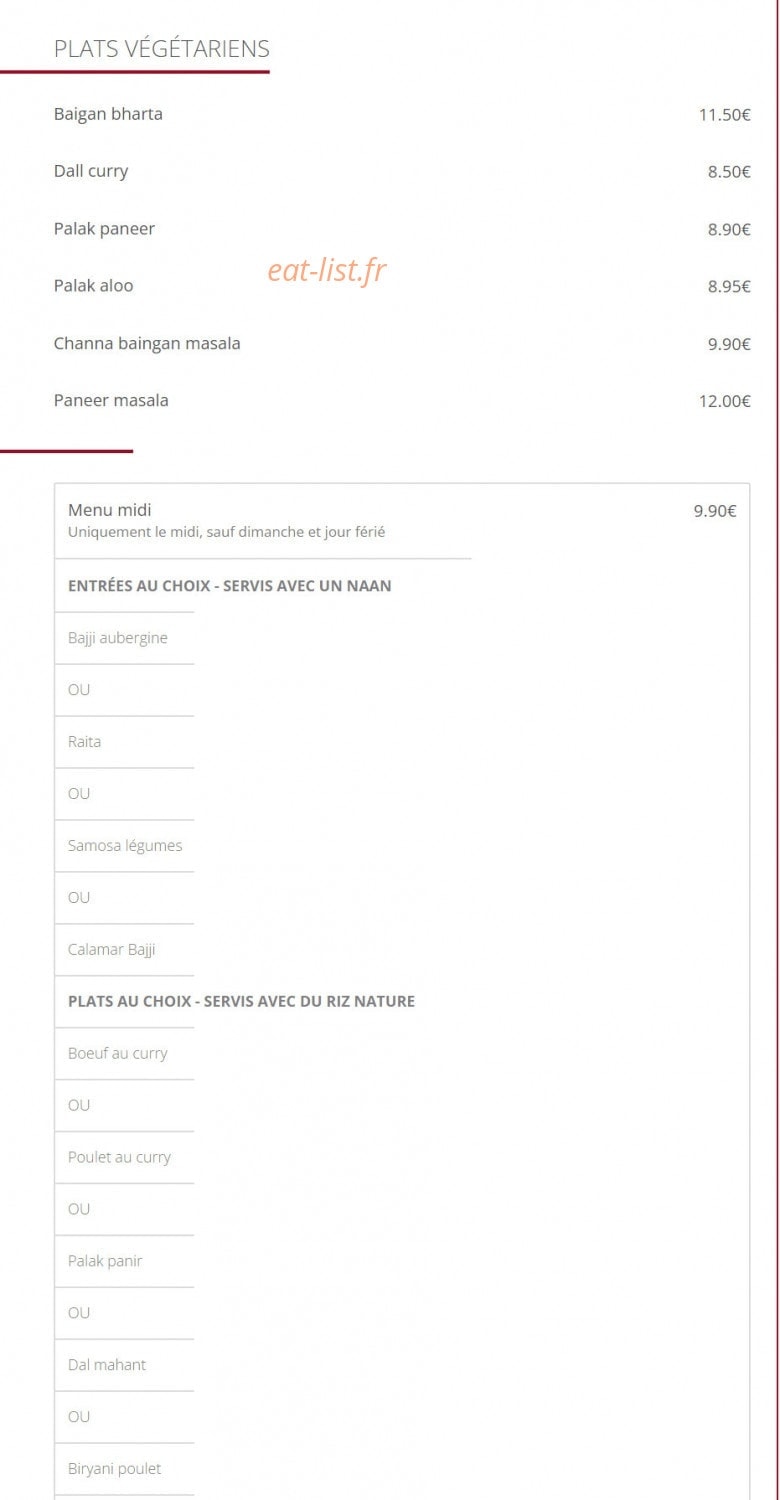780x1500 pixels.
Task: Click on Palak paneer entry
Action: (104, 229)
